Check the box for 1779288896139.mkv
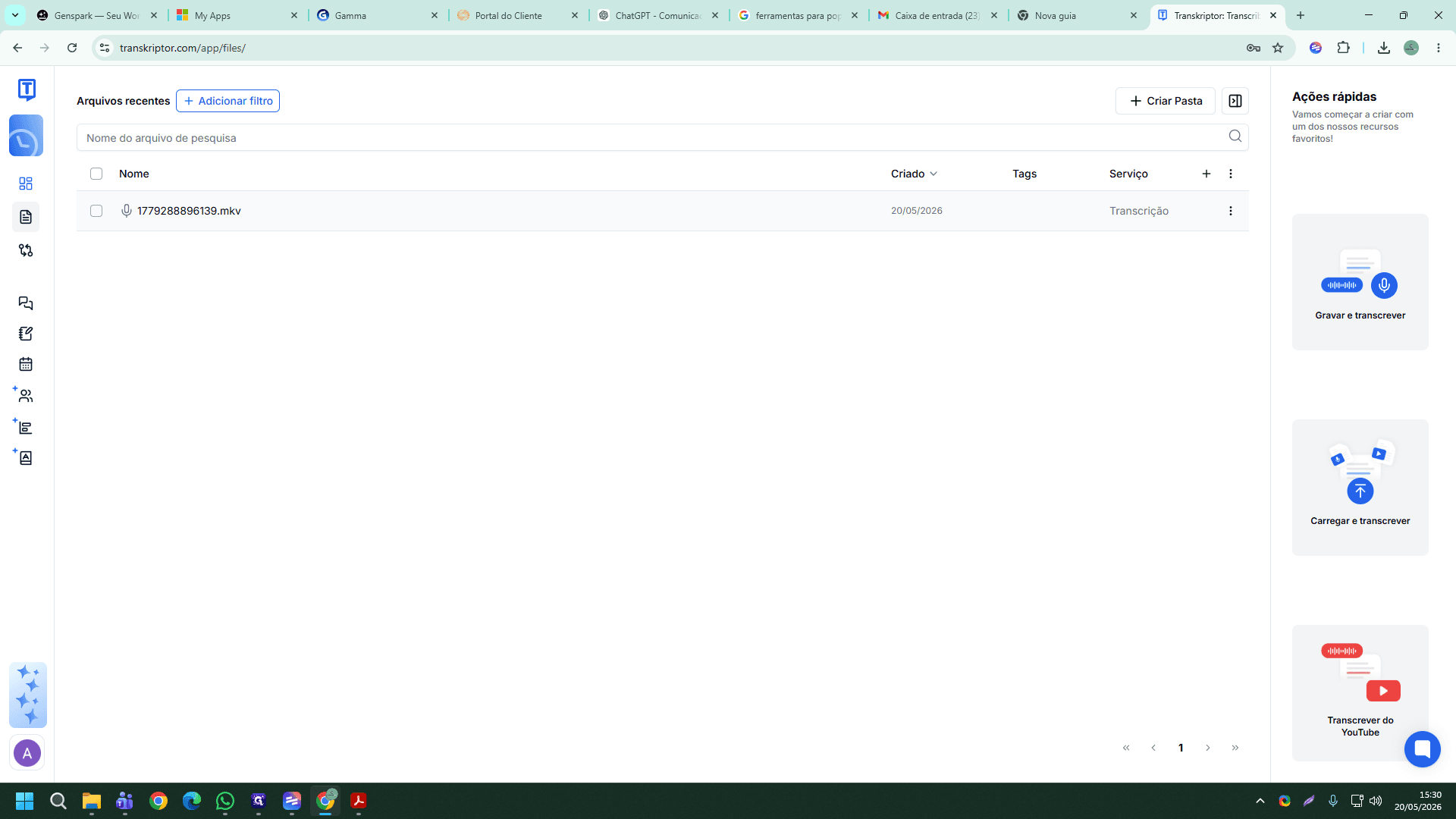The width and height of the screenshot is (1456, 819). [96, 211]
